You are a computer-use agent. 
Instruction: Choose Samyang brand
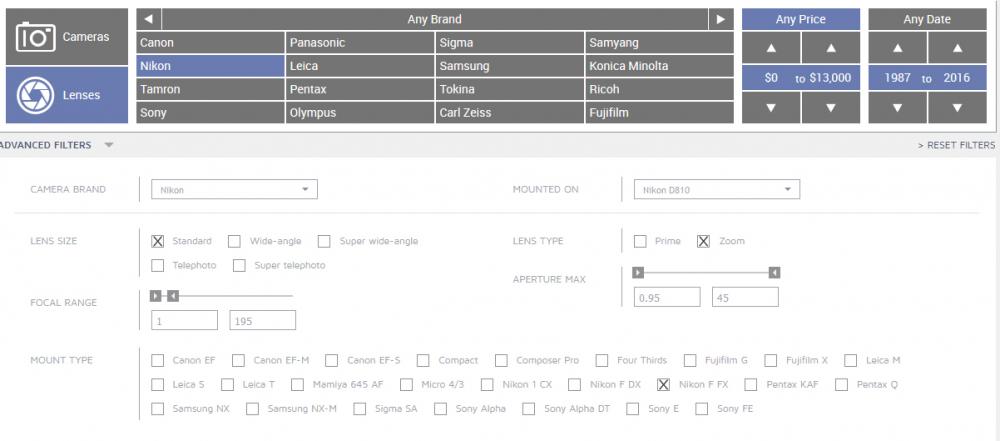(x=659, y=43)
